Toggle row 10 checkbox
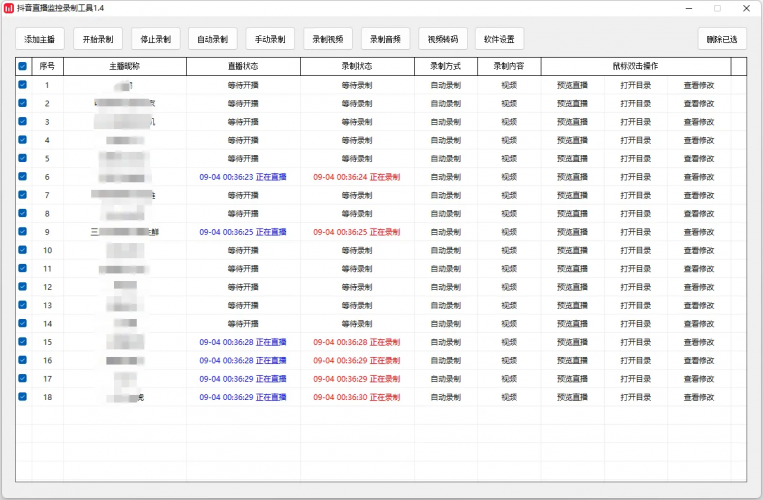The width and height of the screenshot is (763, 500). [22, 250]
